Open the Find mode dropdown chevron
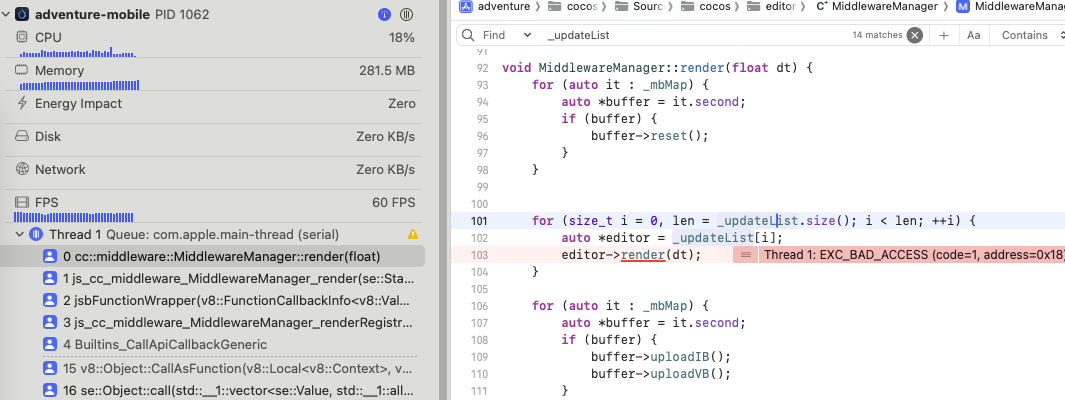 tap(527, 35)
